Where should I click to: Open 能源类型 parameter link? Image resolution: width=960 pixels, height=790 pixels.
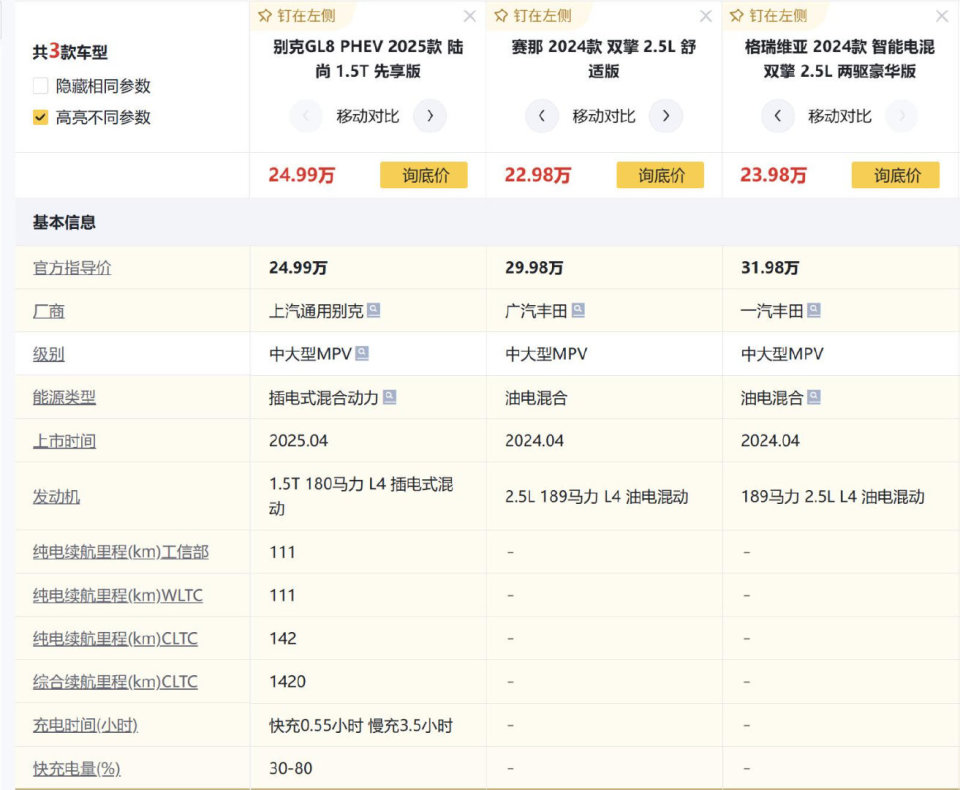(x=64, y=397)
